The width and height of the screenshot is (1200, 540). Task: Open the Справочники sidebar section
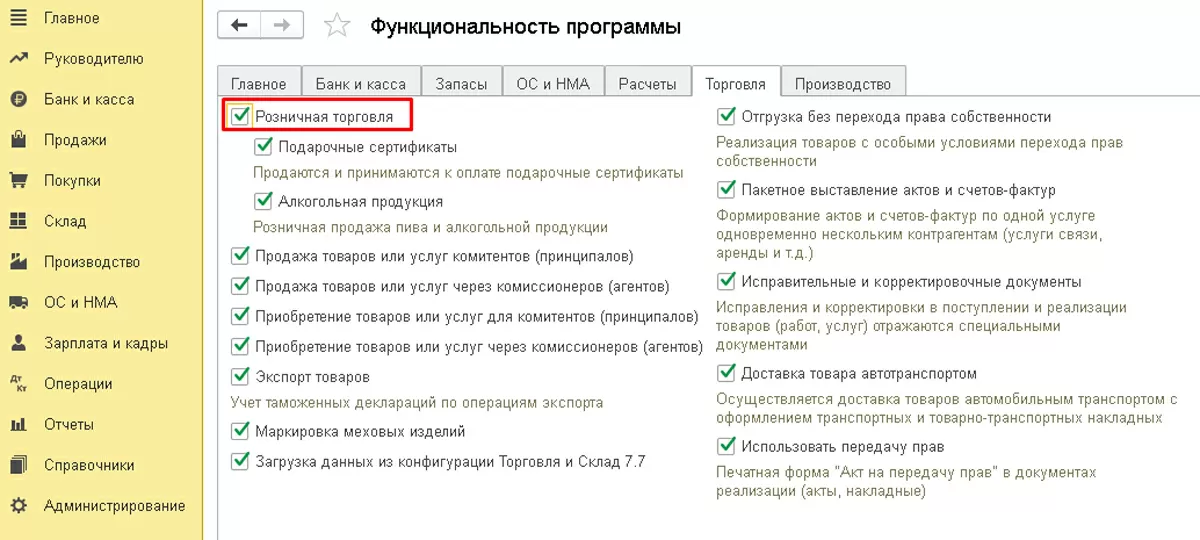pyautogui.click(x=91, y=465)
